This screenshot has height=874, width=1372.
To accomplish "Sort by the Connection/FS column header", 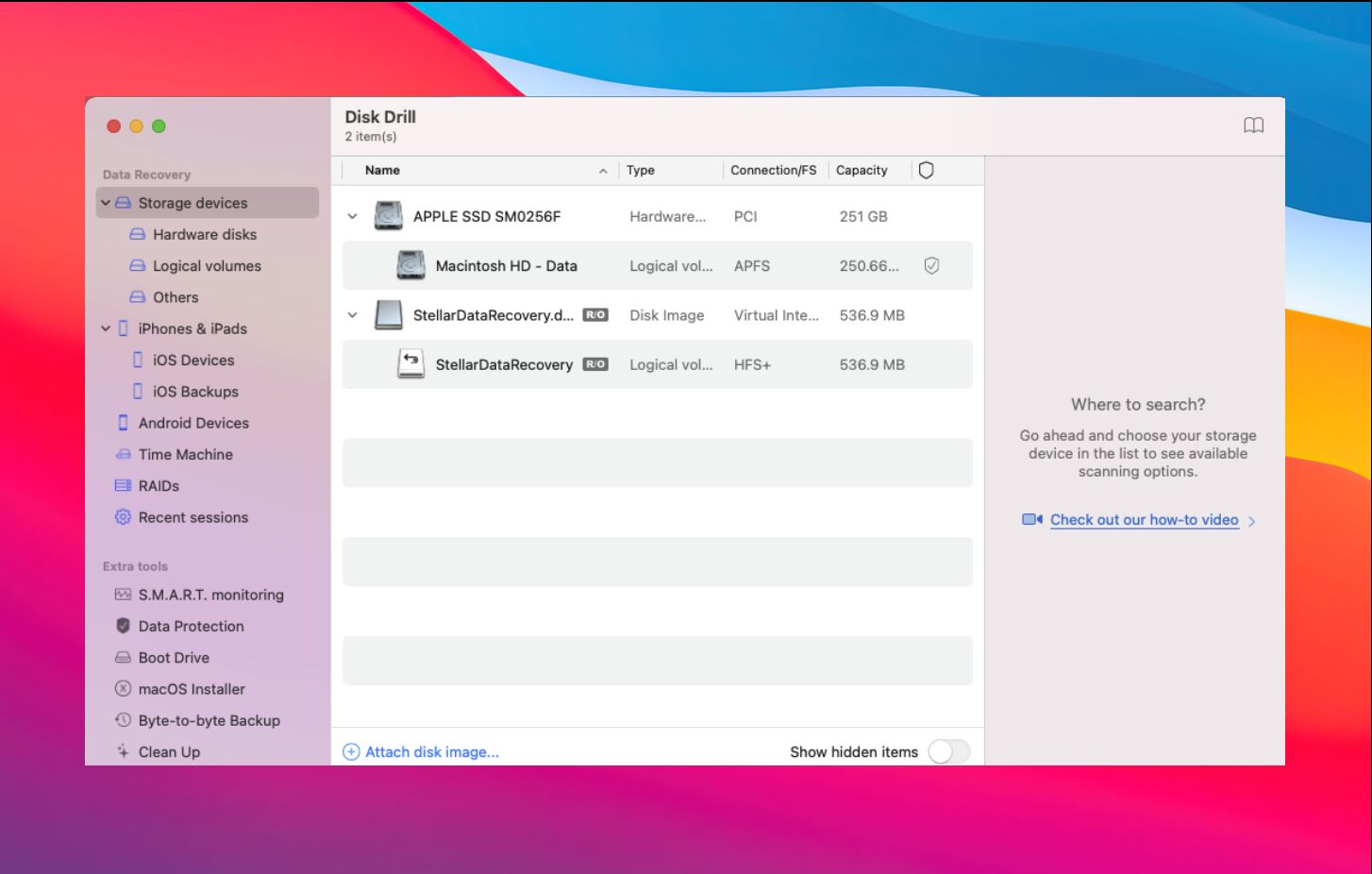I will 774,170.
